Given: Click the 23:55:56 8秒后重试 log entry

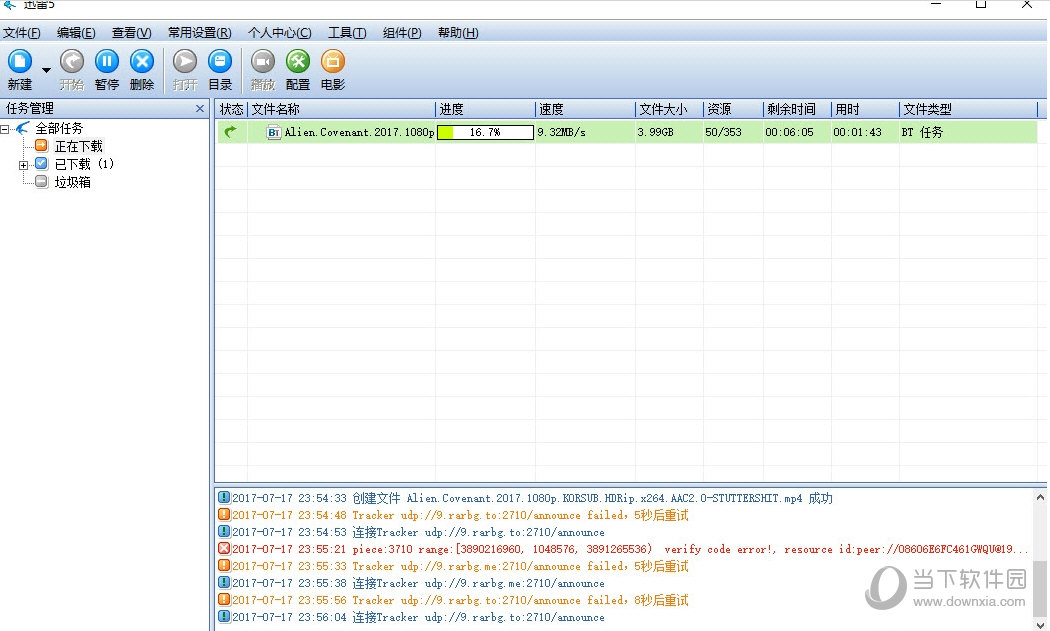Looking at the screenshot, I should (460, 600).
